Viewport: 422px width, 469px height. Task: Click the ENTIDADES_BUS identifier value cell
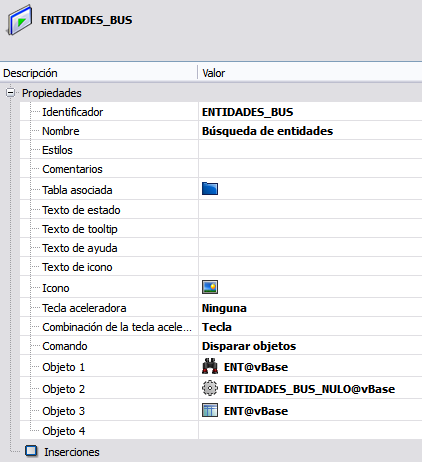310,112
